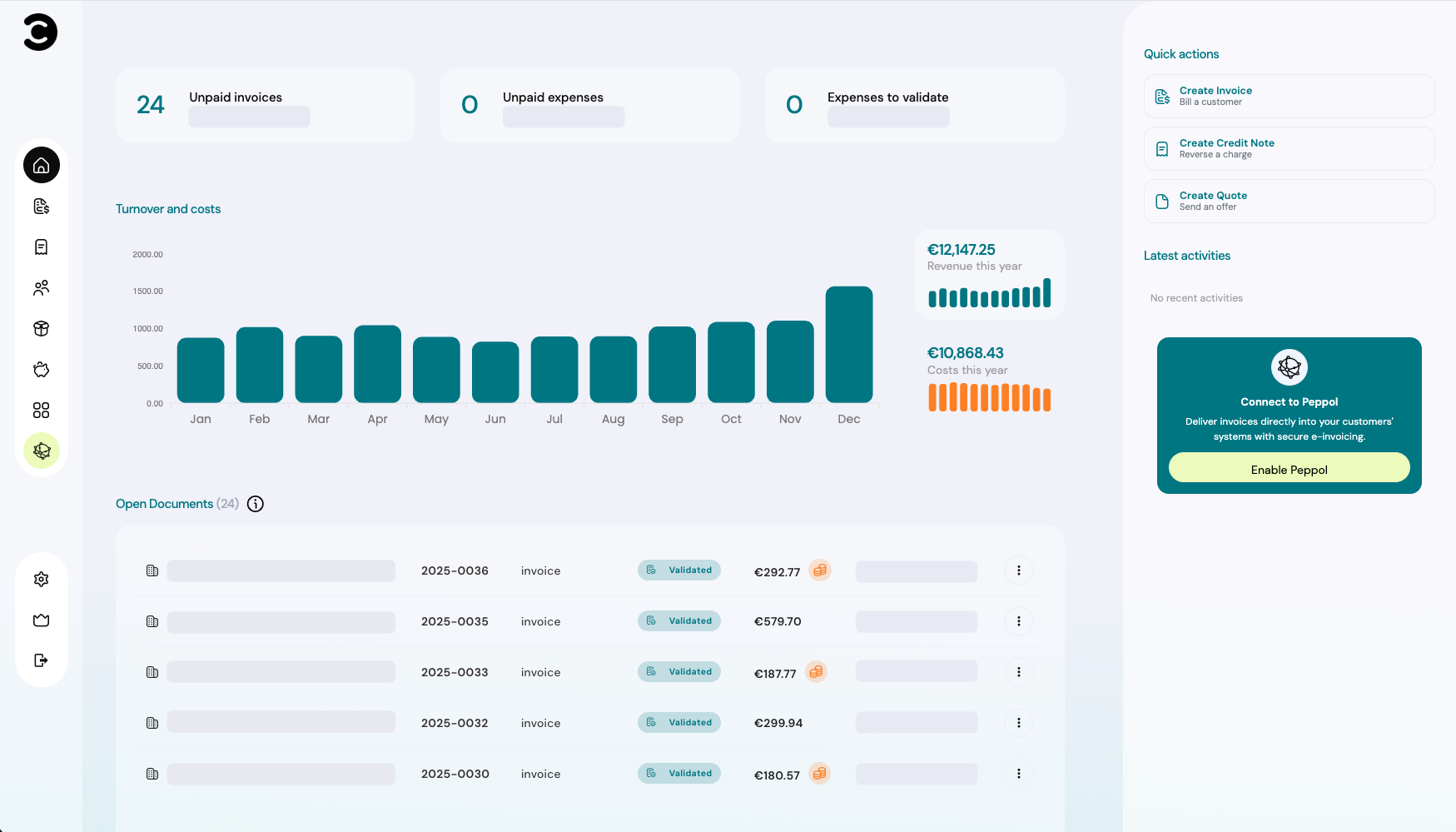Open the actions menu for invoice 2025-0033
The image size is (1456, 832).
(1018, 672)
